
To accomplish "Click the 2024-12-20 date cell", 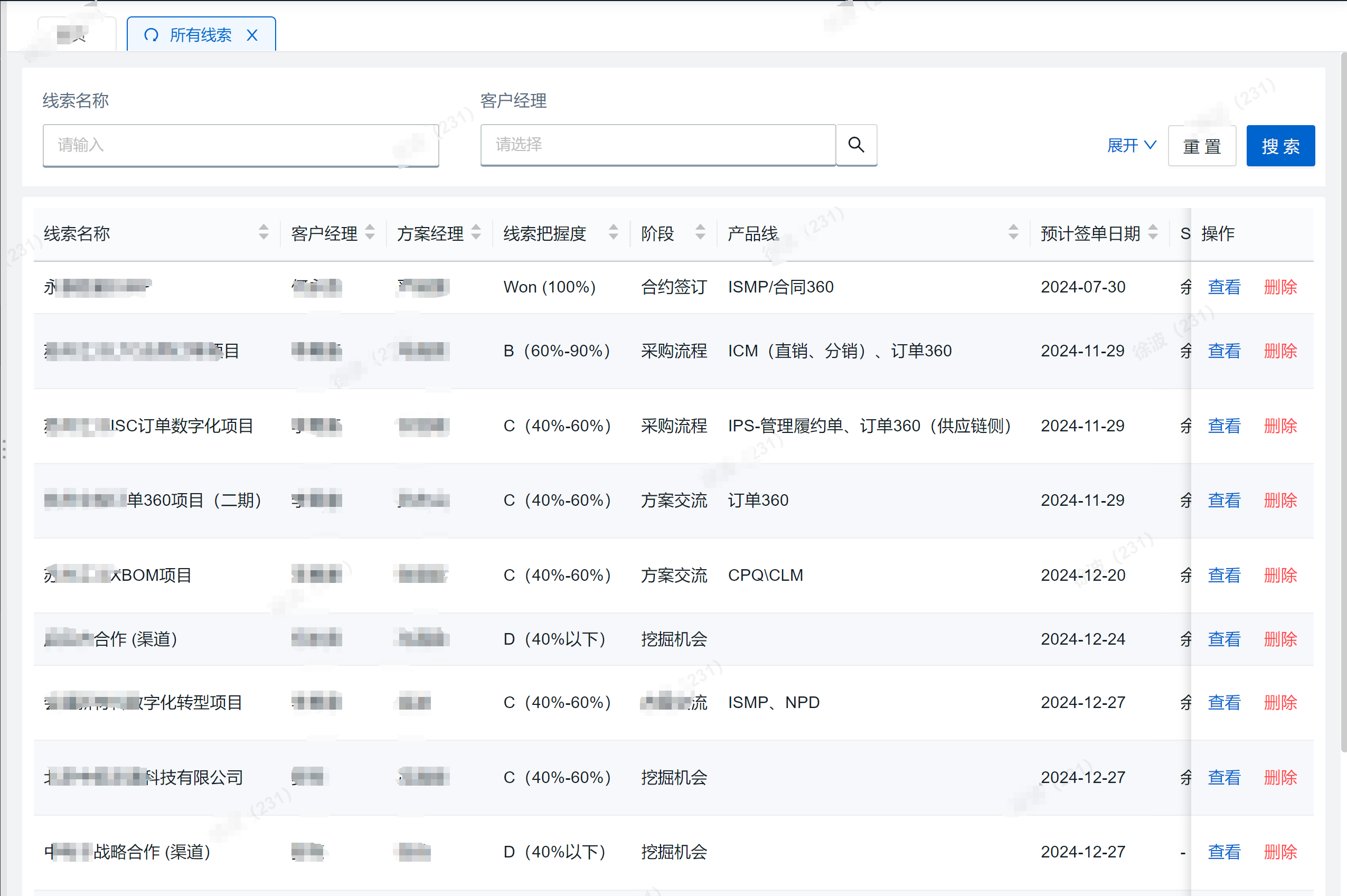I will [1083, 576].
